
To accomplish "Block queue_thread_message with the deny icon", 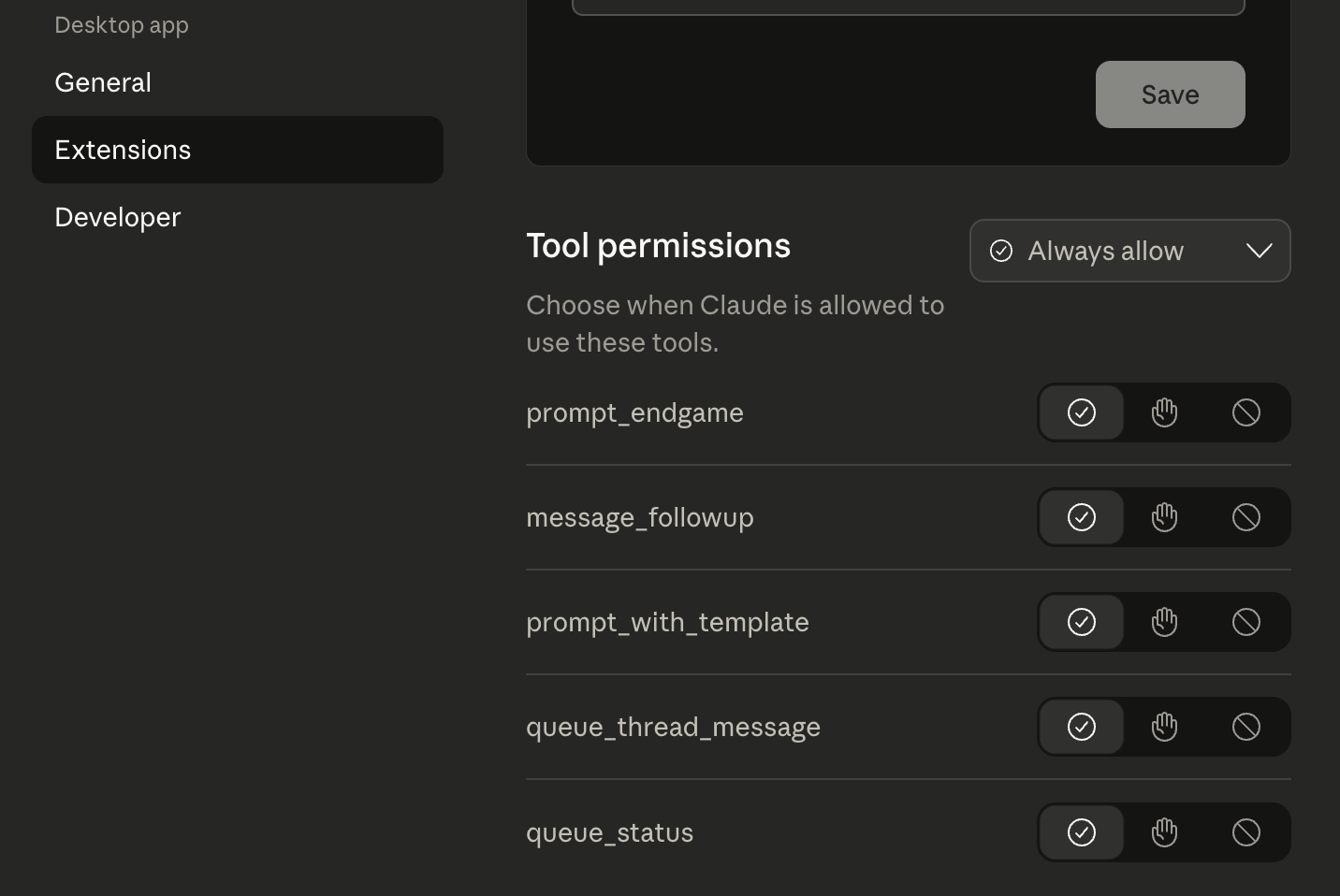I will pyautogui.click(x=1246, y=727).
